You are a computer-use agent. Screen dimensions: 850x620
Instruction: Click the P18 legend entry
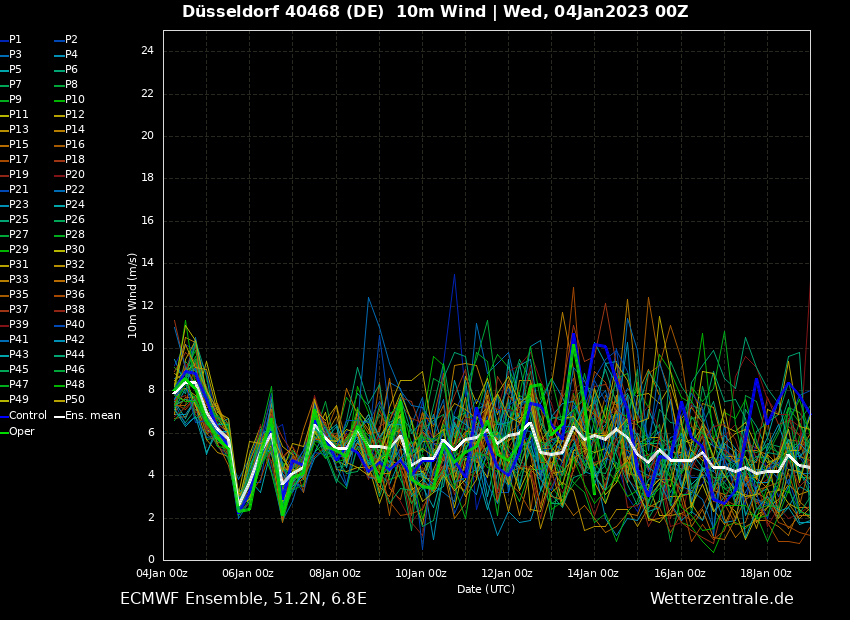(x=75, y=160)
